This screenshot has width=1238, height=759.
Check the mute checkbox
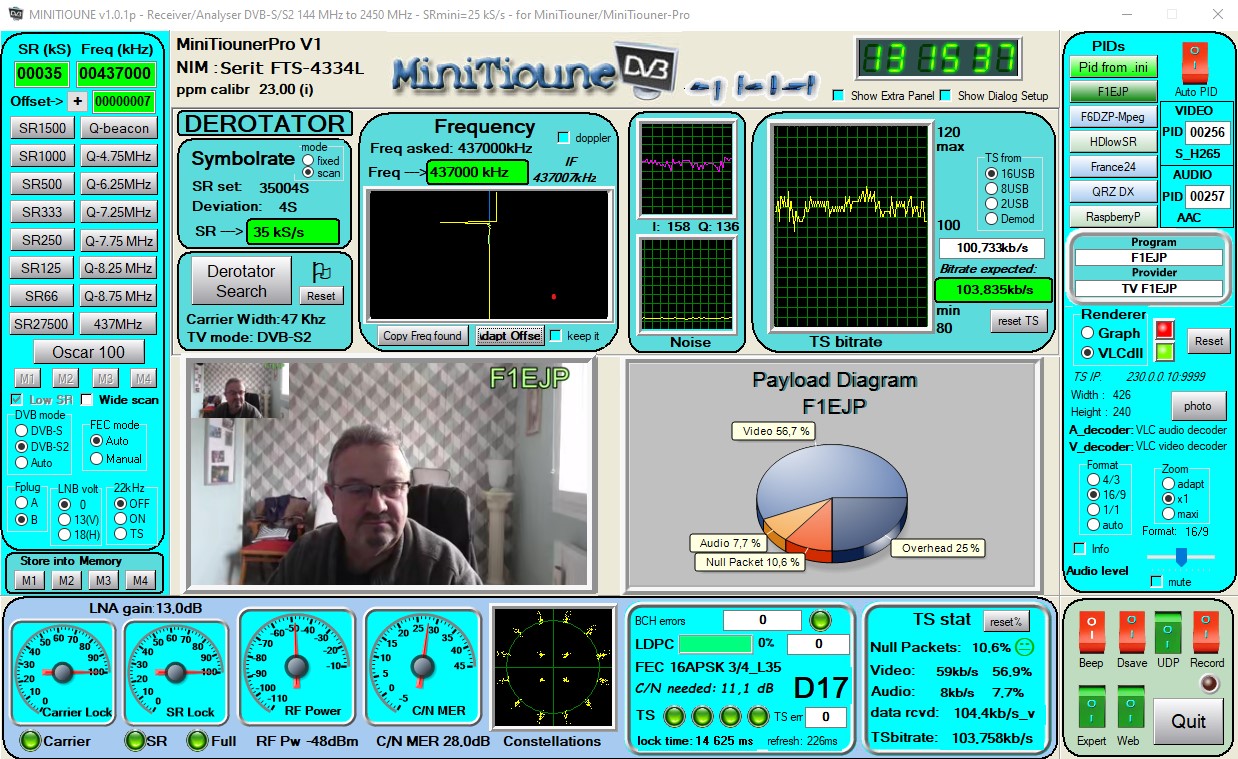coord(1157,581)
